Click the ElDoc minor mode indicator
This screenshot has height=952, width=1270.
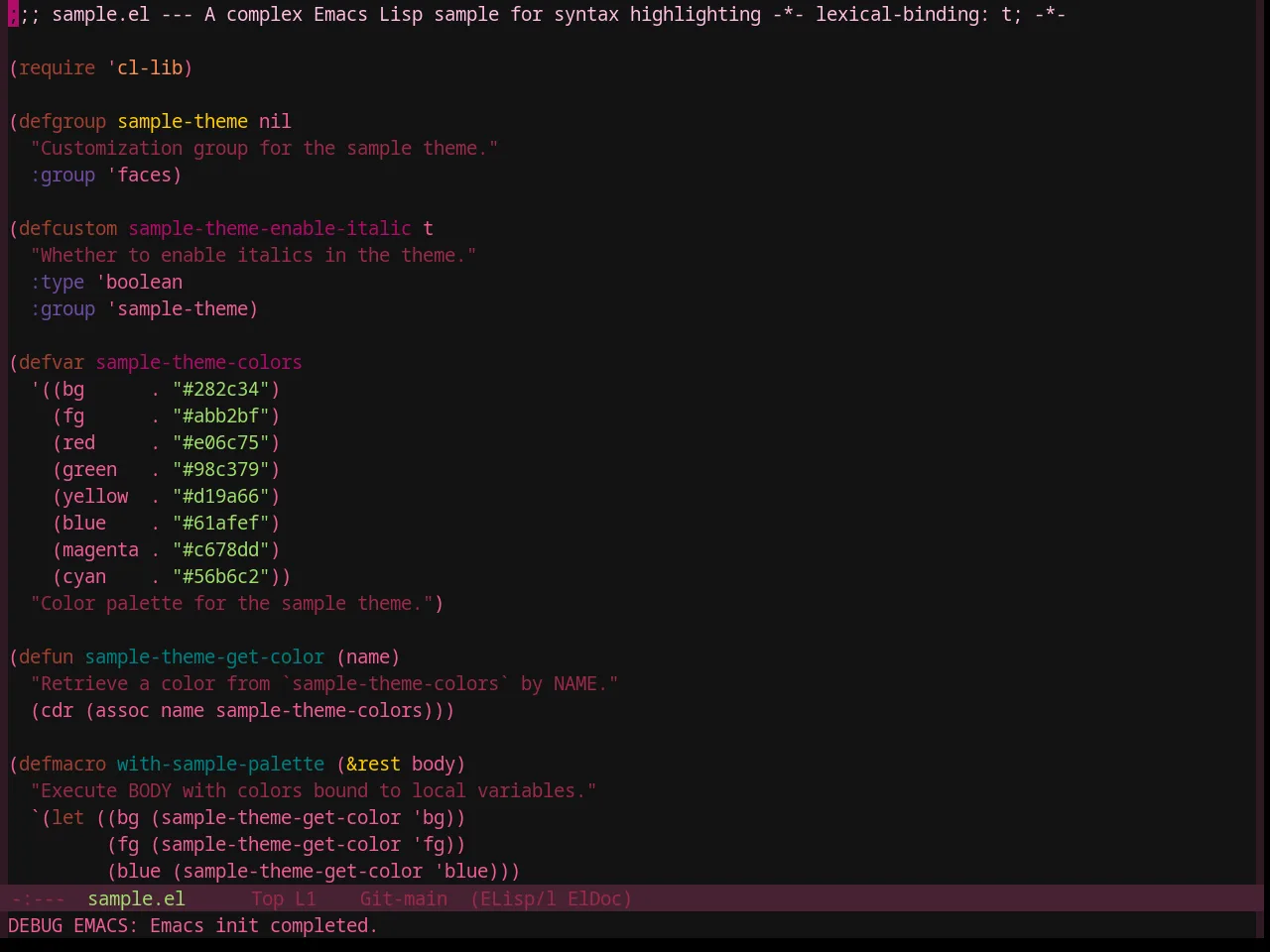click(x=595, y=898)
